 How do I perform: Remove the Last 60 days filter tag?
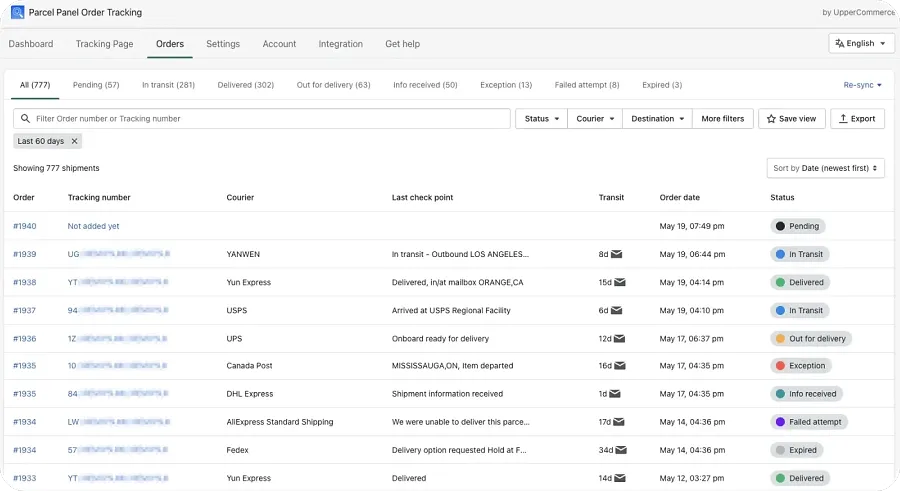74,141
